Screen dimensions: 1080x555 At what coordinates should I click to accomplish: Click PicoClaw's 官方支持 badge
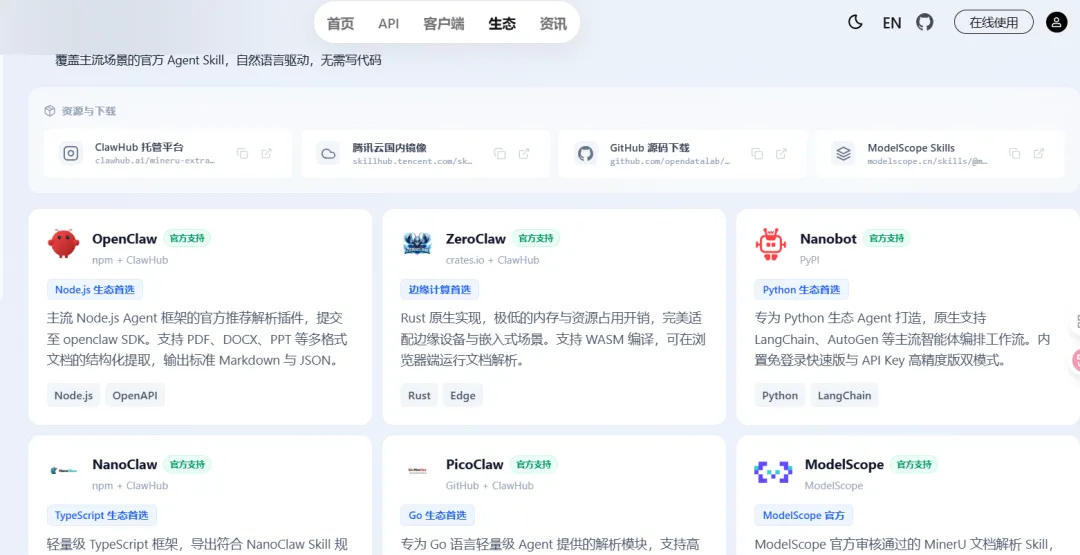pos(534,464)
